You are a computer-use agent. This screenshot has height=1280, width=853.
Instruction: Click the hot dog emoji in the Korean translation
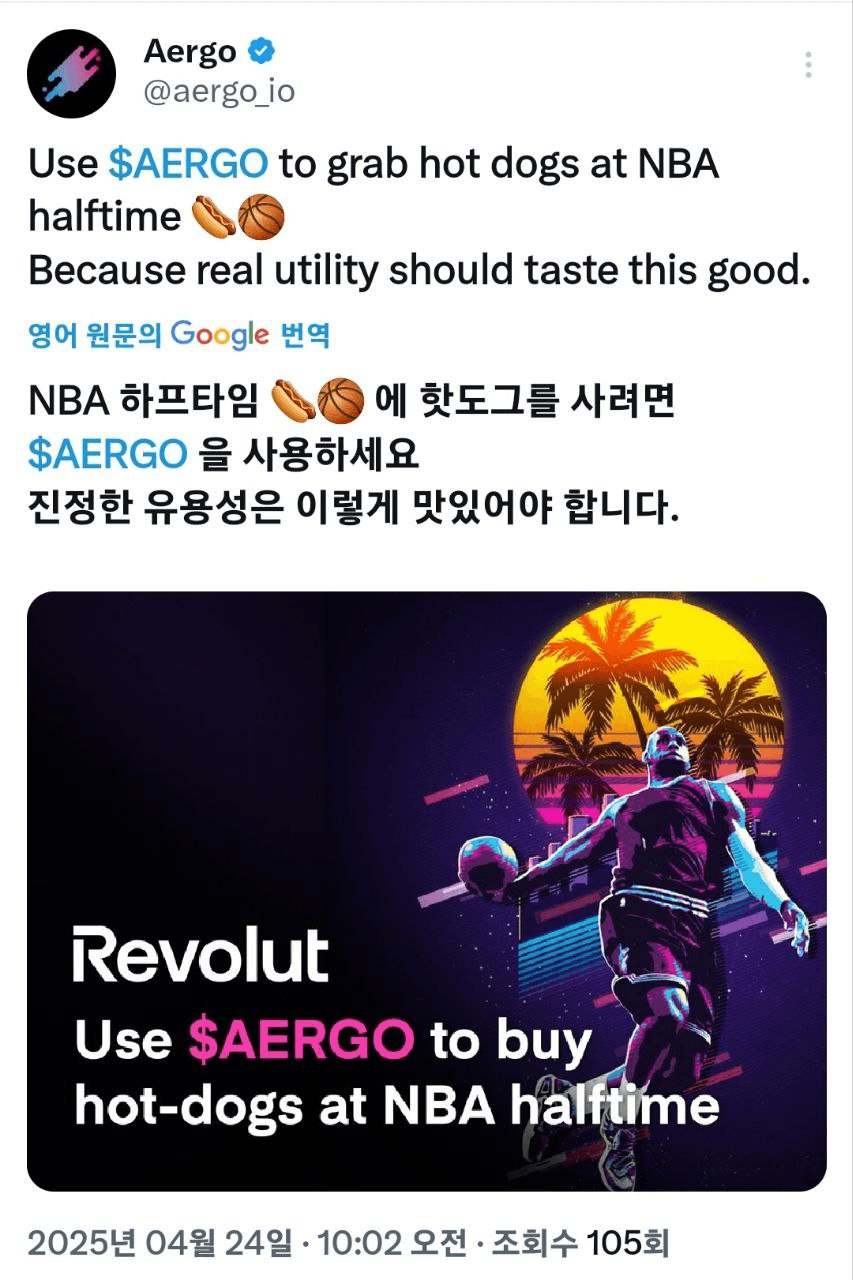coord(293,402)
